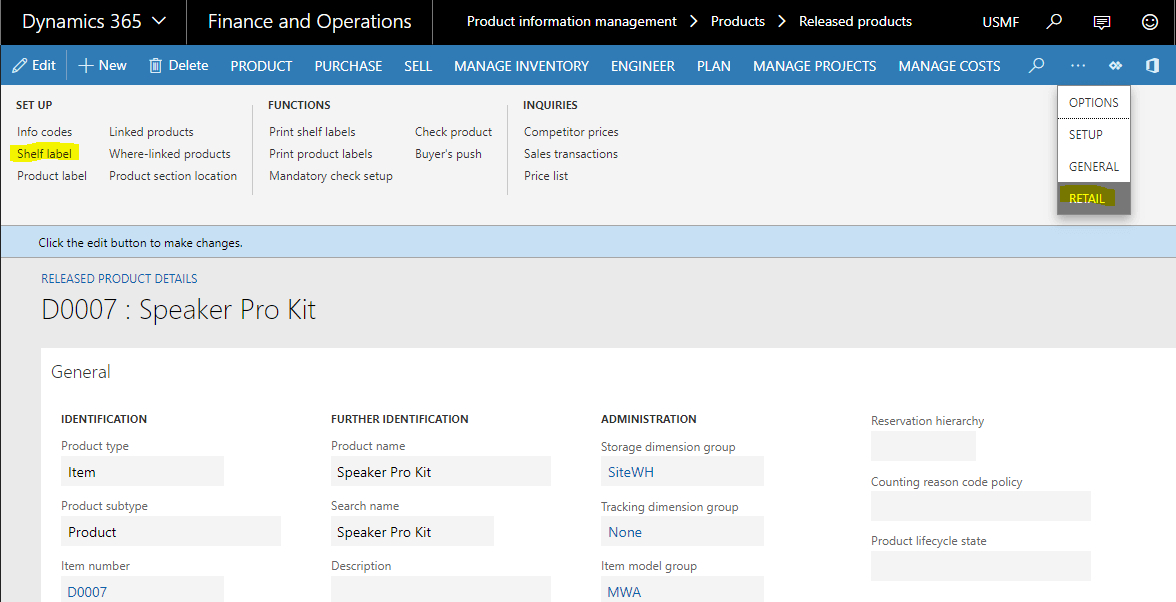Open Print product labels function

(320, 154)
